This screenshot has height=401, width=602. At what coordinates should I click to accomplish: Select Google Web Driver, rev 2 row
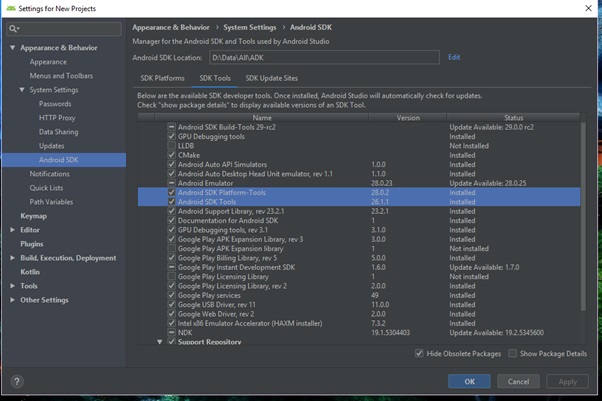[x=359, y=314]
